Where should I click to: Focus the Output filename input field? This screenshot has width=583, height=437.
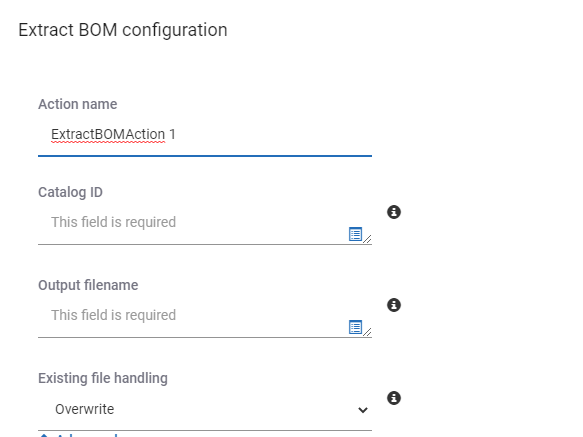pos(205,318)
